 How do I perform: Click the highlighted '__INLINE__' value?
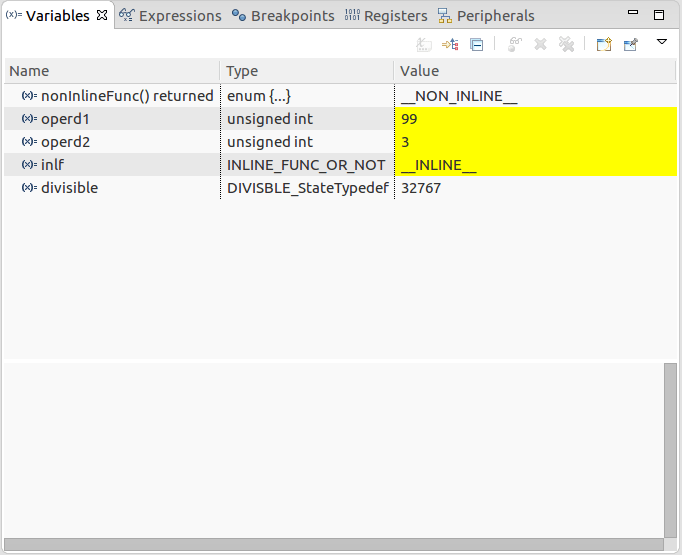tap(536, 165)
